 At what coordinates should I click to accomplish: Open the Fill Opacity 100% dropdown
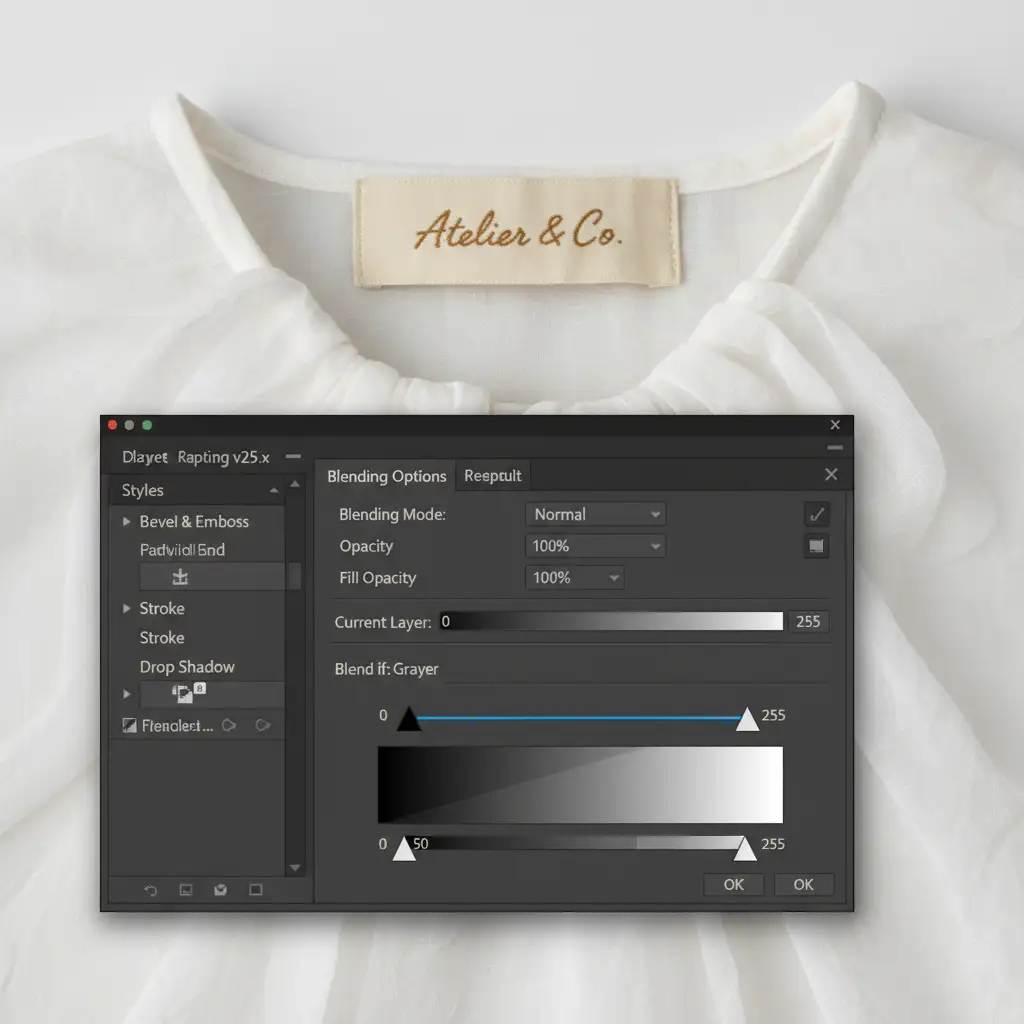[x=574, y=578]
